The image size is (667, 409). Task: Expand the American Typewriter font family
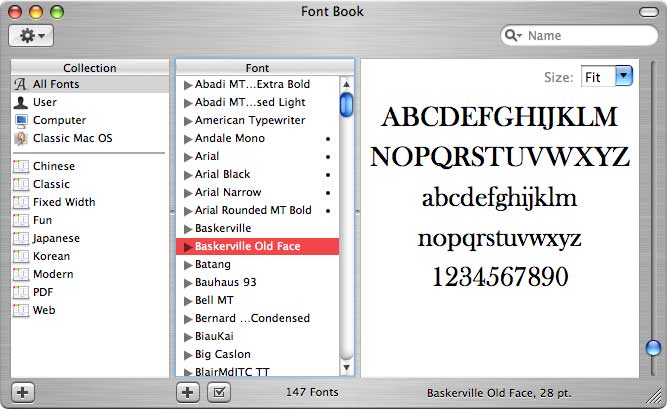tap(187, 120)
